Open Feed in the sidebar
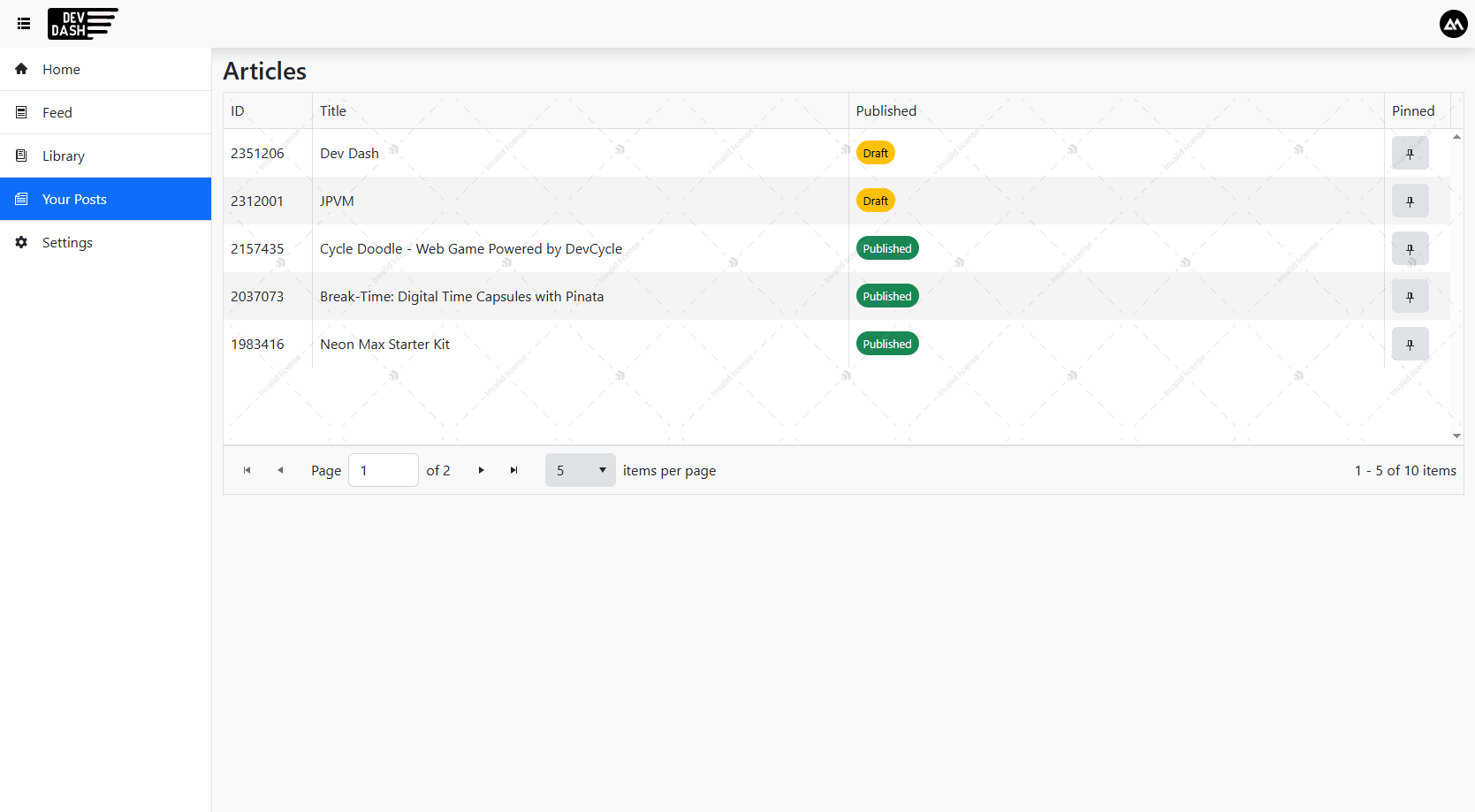Image resolution: width=1475 pixels, height=812 pixels. (106, 112)
